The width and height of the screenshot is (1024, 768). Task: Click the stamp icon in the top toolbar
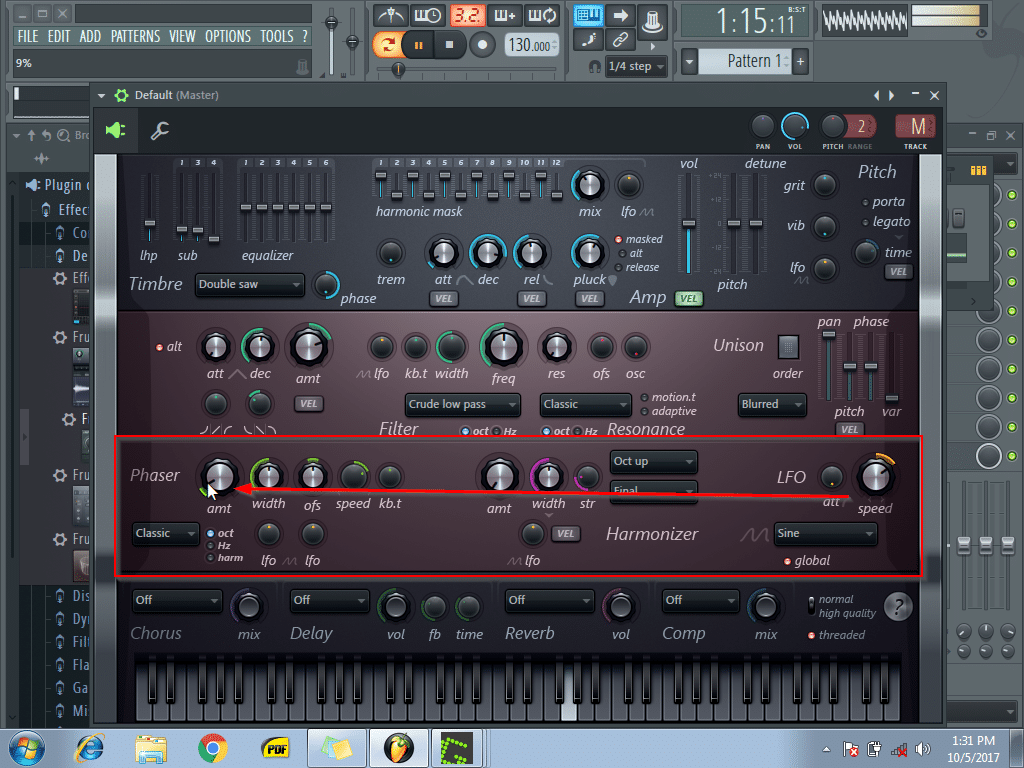652,21
